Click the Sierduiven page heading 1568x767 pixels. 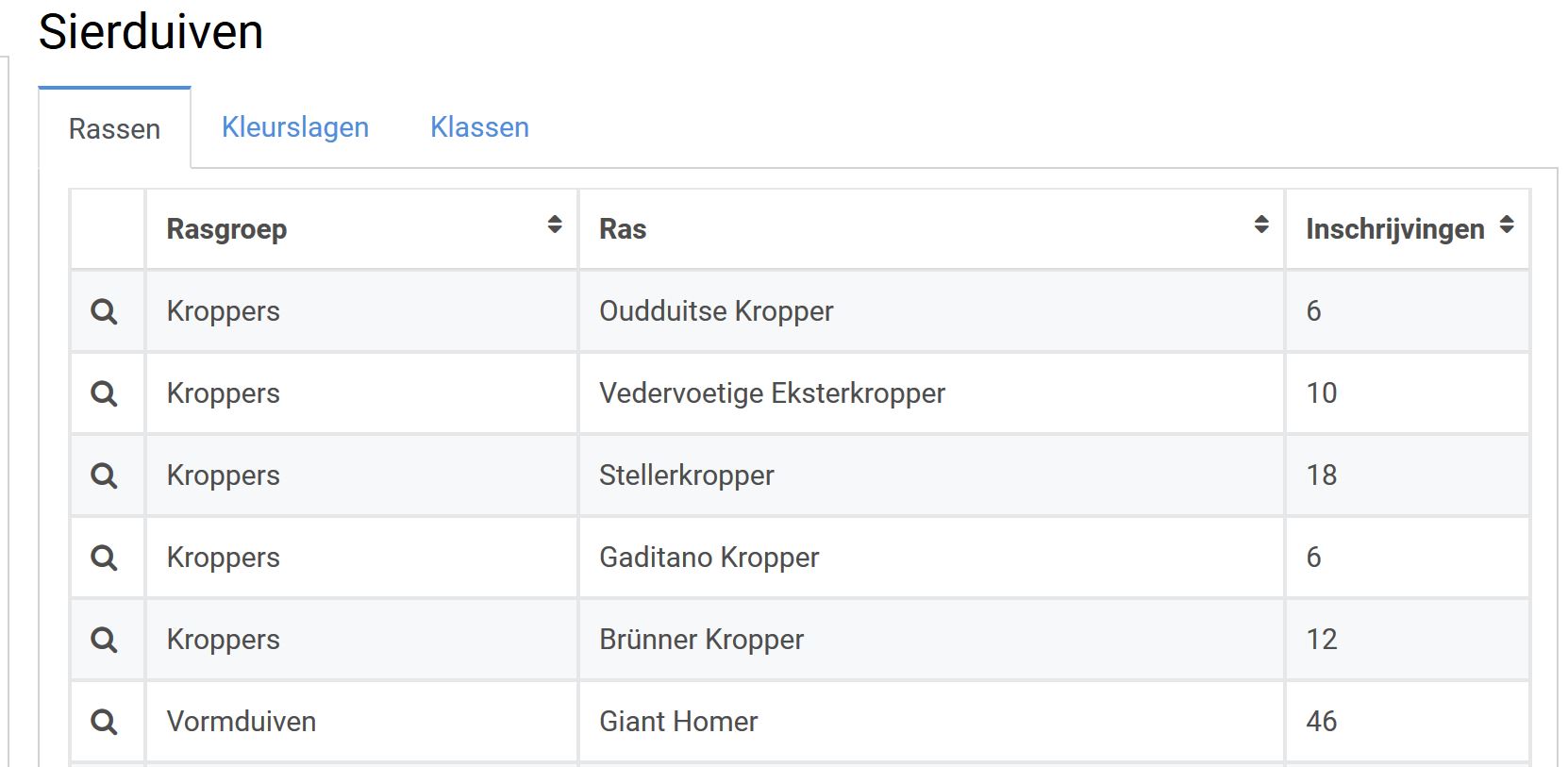tap(151, 32)
